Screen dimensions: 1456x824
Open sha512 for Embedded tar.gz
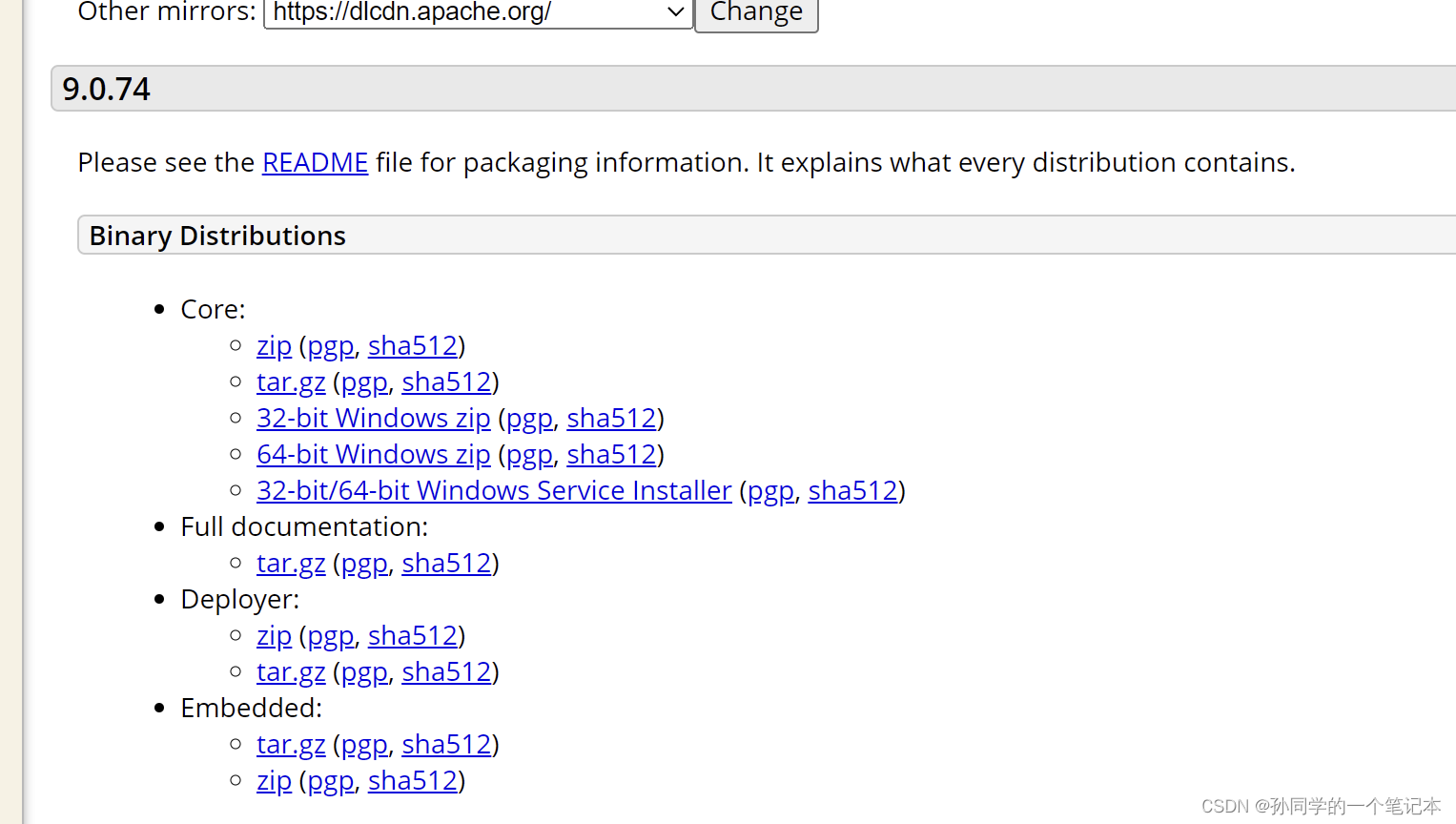446,745
